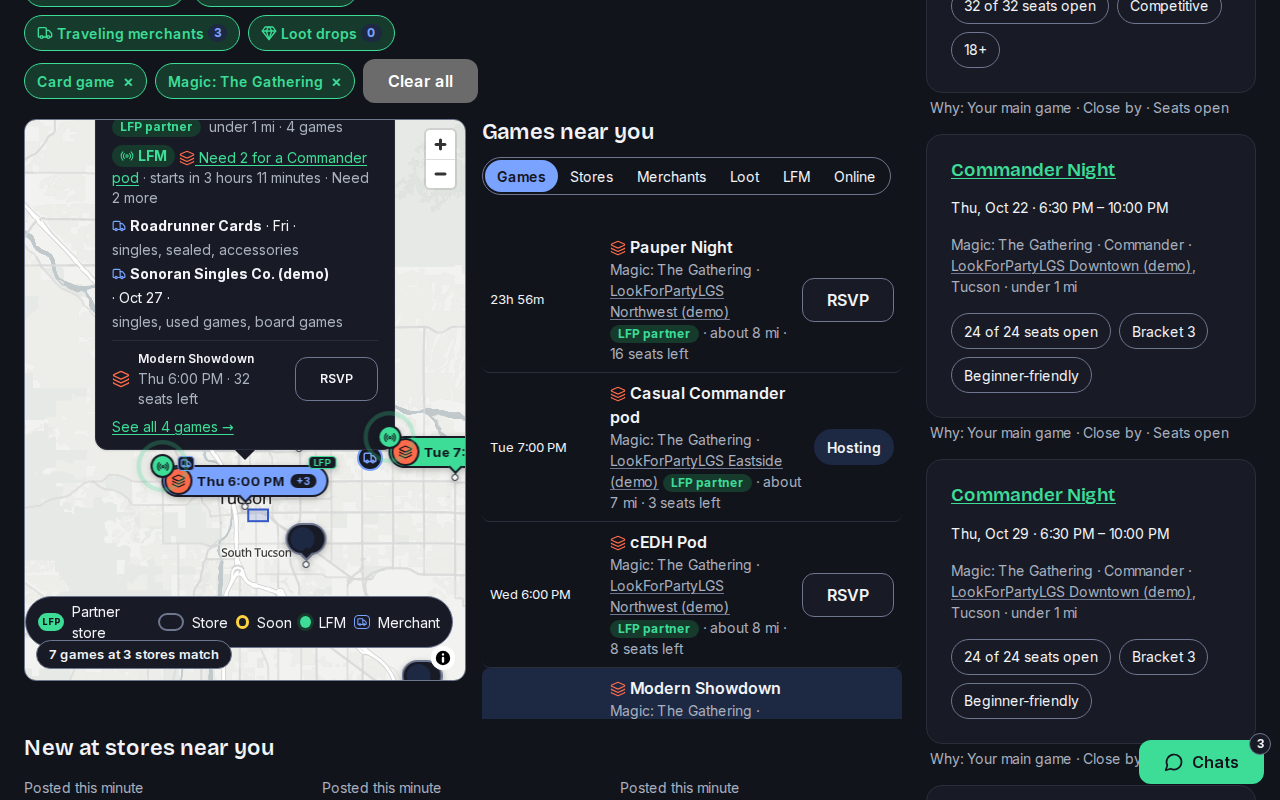This screenshot has height=800, width=1280.
Task: RSVP to Modern Showdown in map popup
Action: (336, 379)
